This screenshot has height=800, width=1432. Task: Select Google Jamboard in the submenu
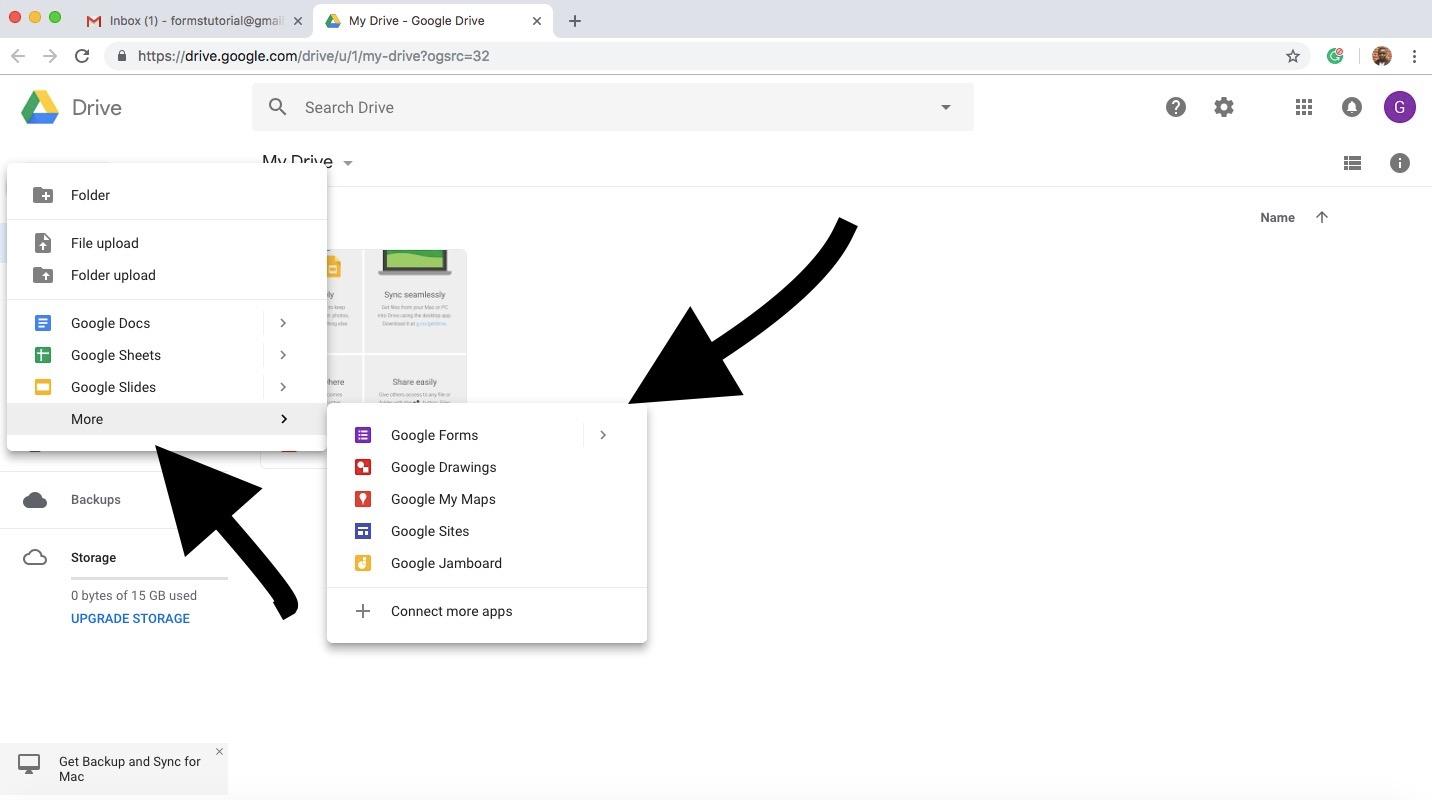coord(487,563)
